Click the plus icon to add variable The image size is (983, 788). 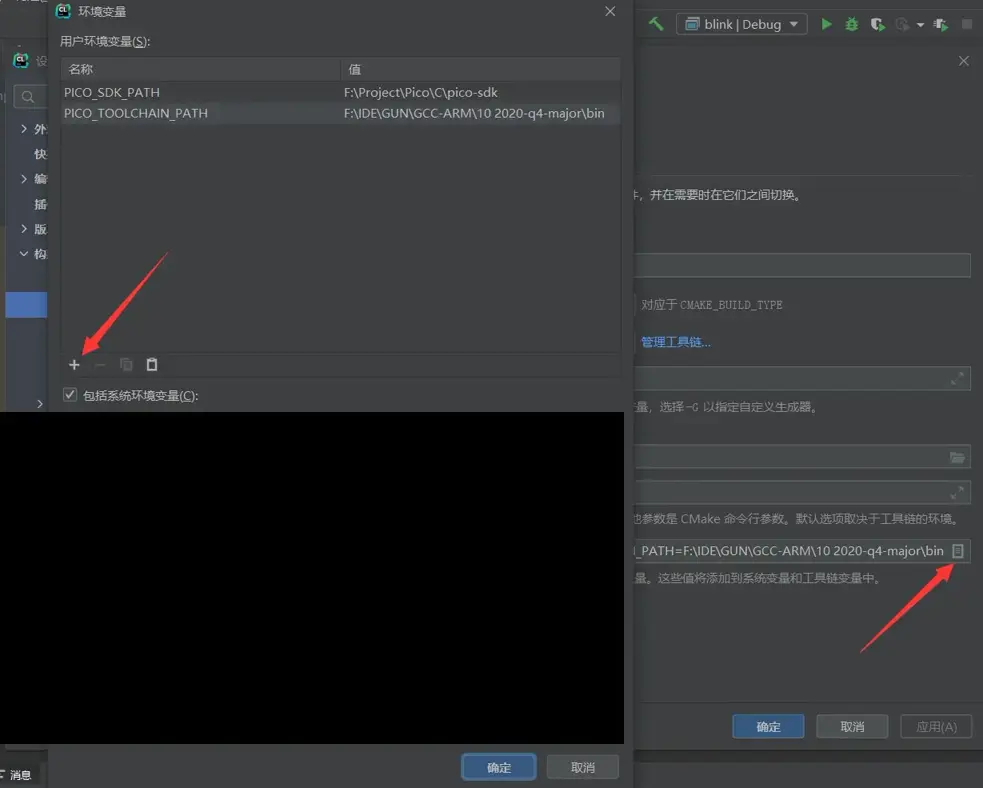(74, 365)
